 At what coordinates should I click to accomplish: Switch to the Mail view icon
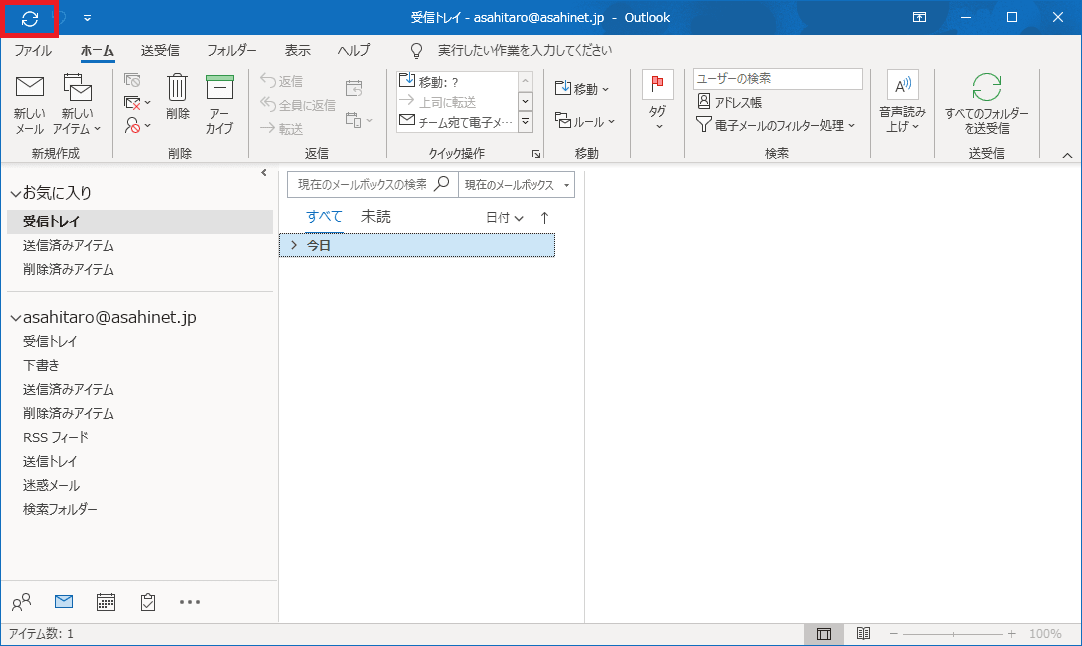(63, 602)
